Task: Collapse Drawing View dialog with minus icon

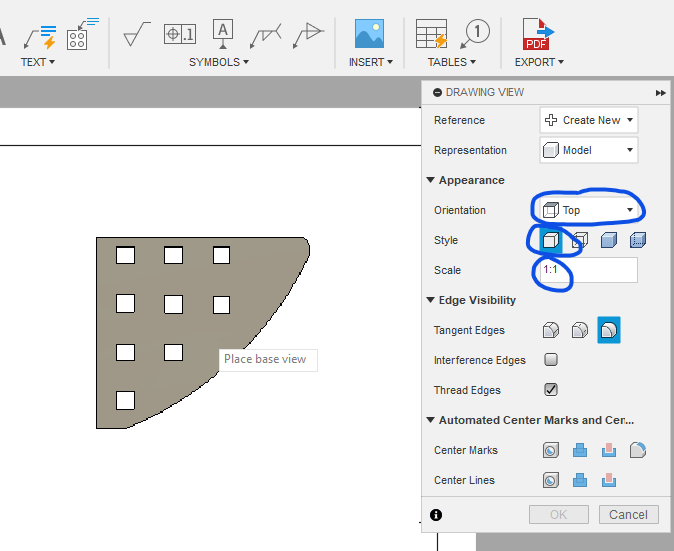Action: pos(437,92)
